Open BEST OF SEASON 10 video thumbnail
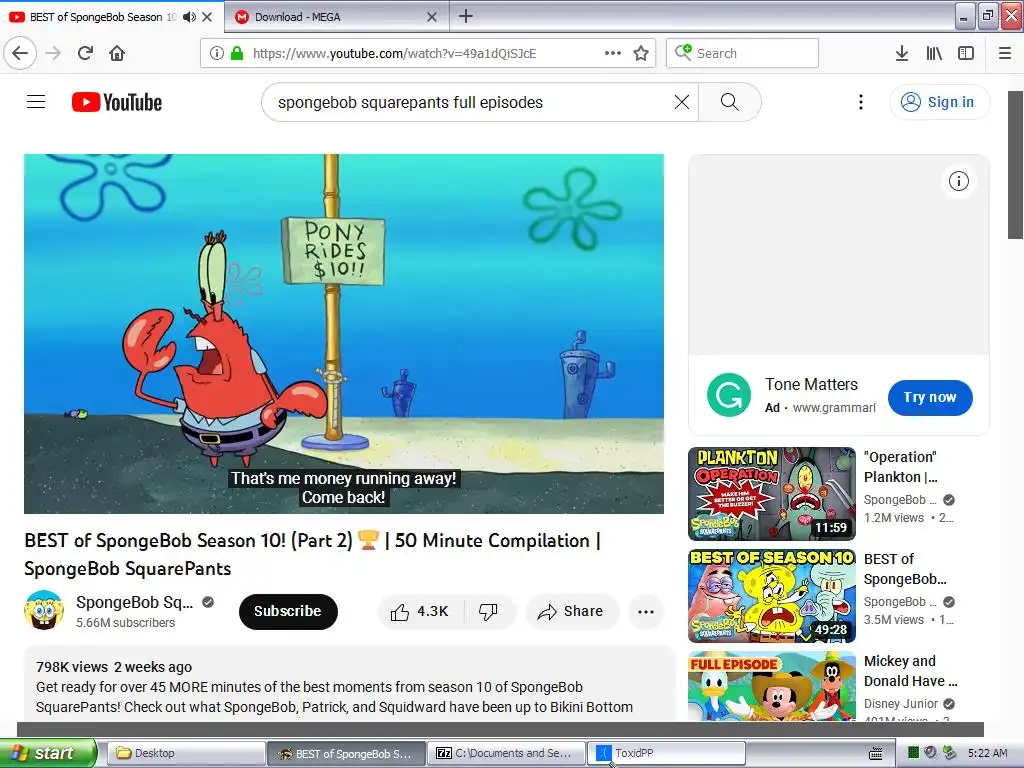 (x=771, y=596)
